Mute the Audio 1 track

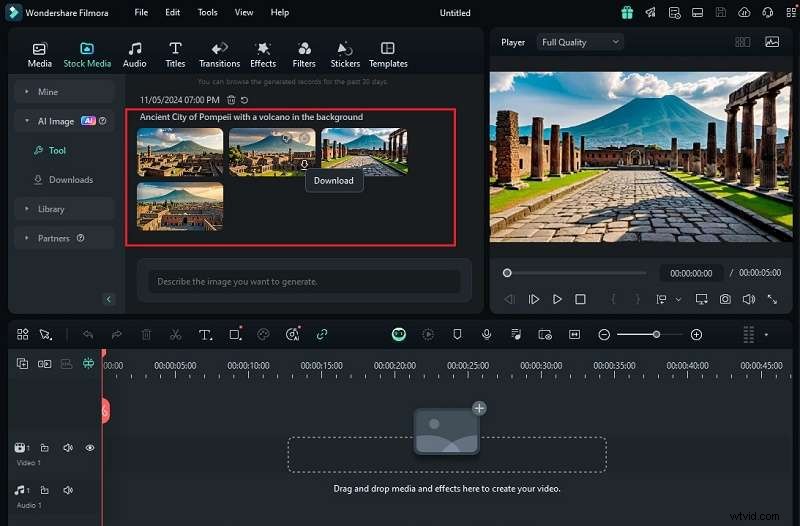[67, 490]
